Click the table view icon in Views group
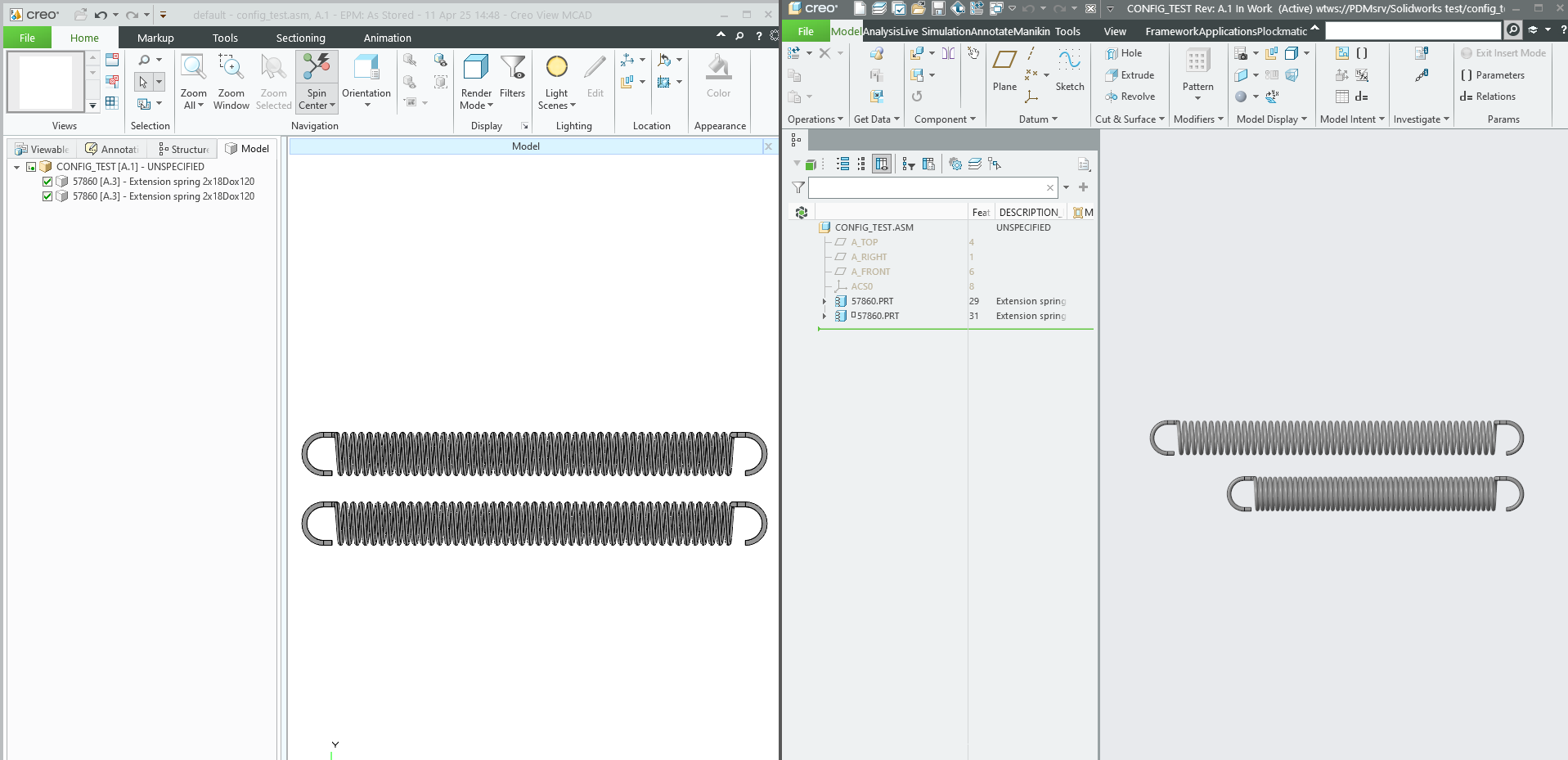The height and width of the screenshot is (760, 1568). (112, 103)
